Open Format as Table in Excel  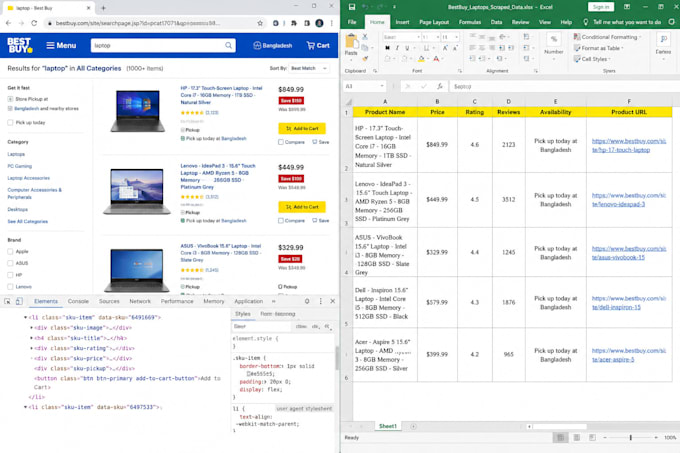click(x=598, y=48)
